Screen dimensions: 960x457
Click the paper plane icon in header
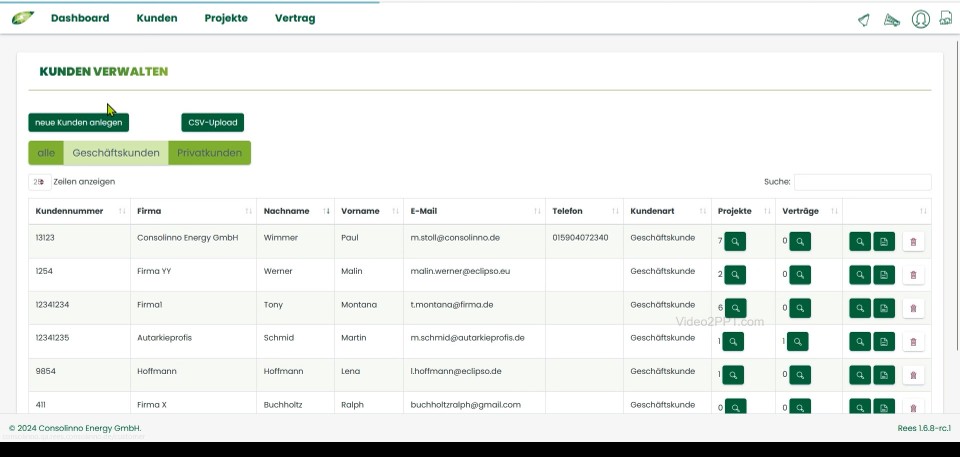click(864, 20)
